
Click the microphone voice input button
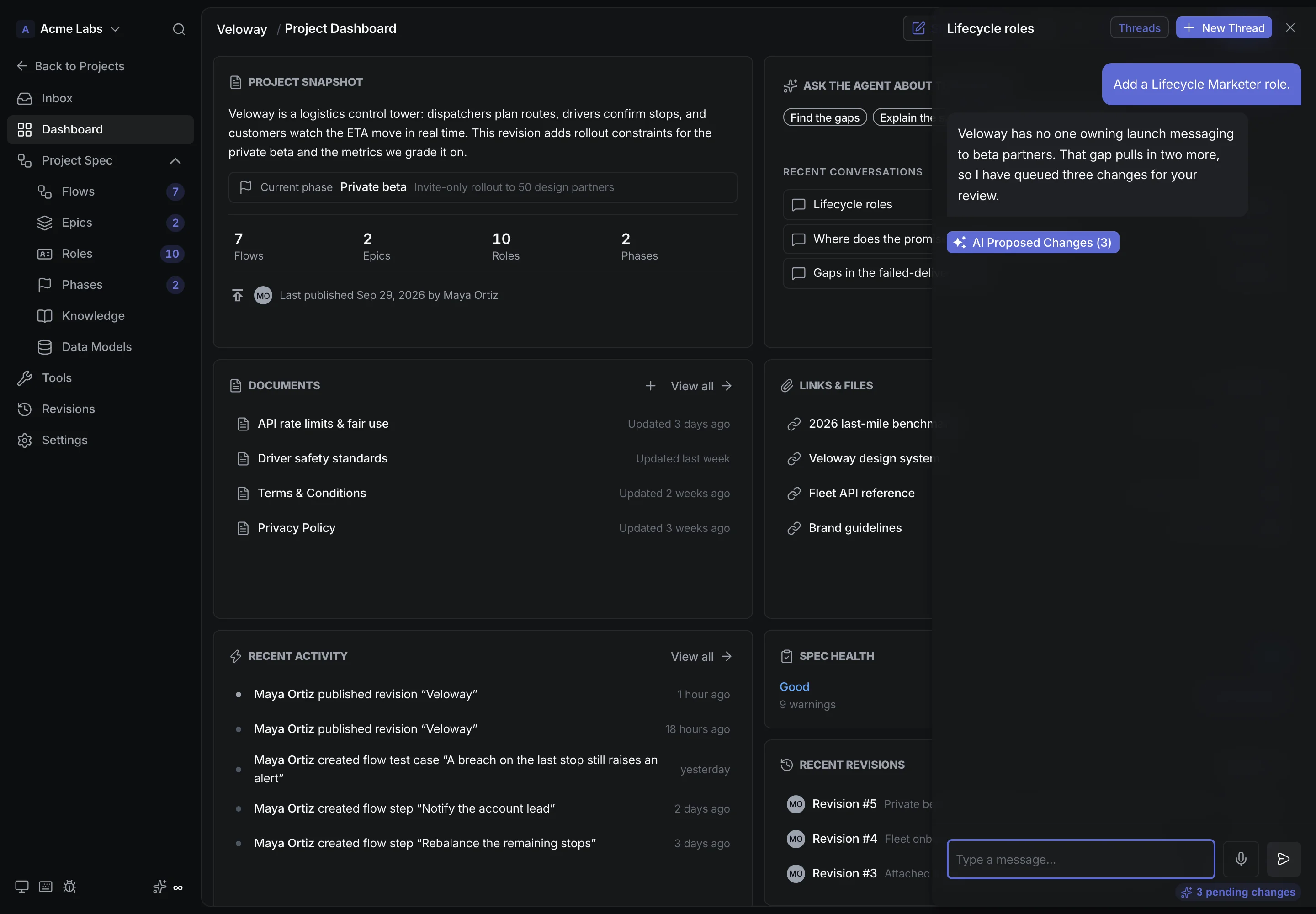(x=1241, y=858)
